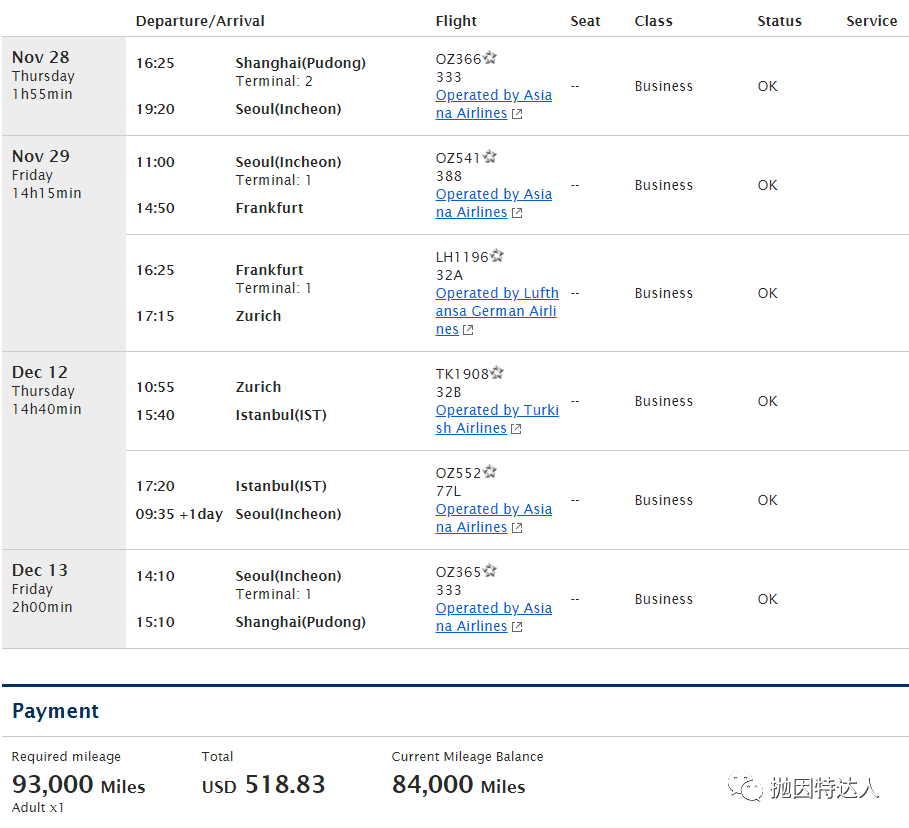Open external link icon for LH1196 operator

pos(468,330)
